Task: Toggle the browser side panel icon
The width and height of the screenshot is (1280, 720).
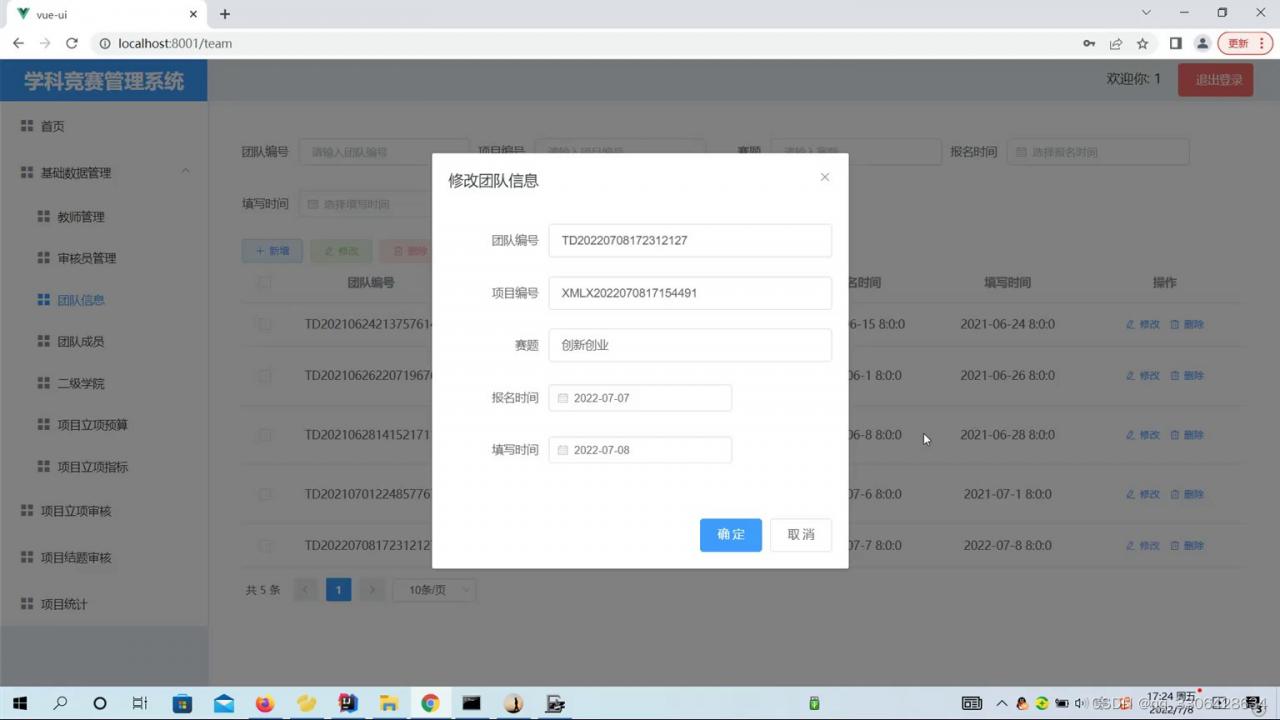Action: [x=1176, y=43]
